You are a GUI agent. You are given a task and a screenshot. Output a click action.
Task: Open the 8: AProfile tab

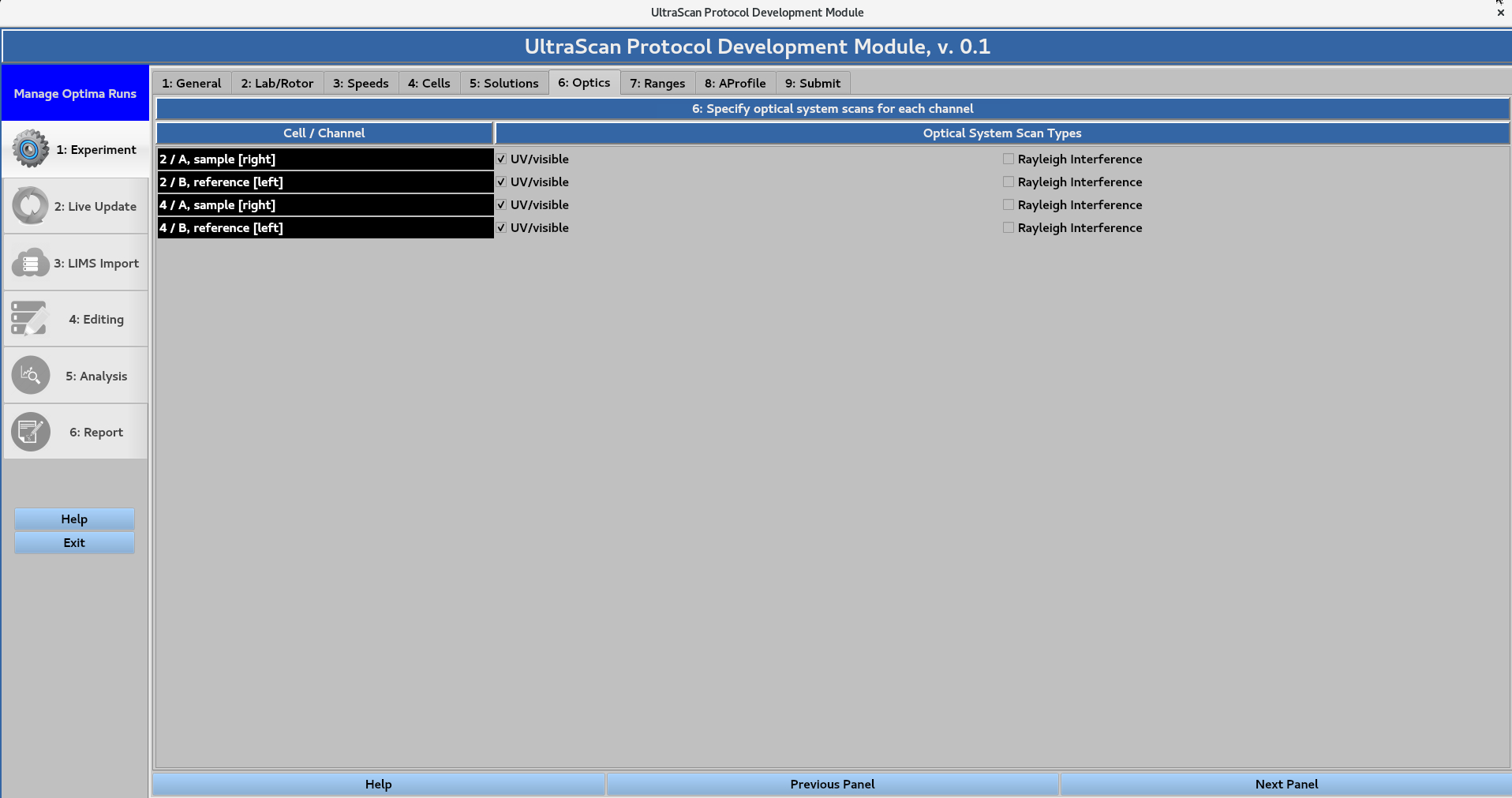[734, 83]
